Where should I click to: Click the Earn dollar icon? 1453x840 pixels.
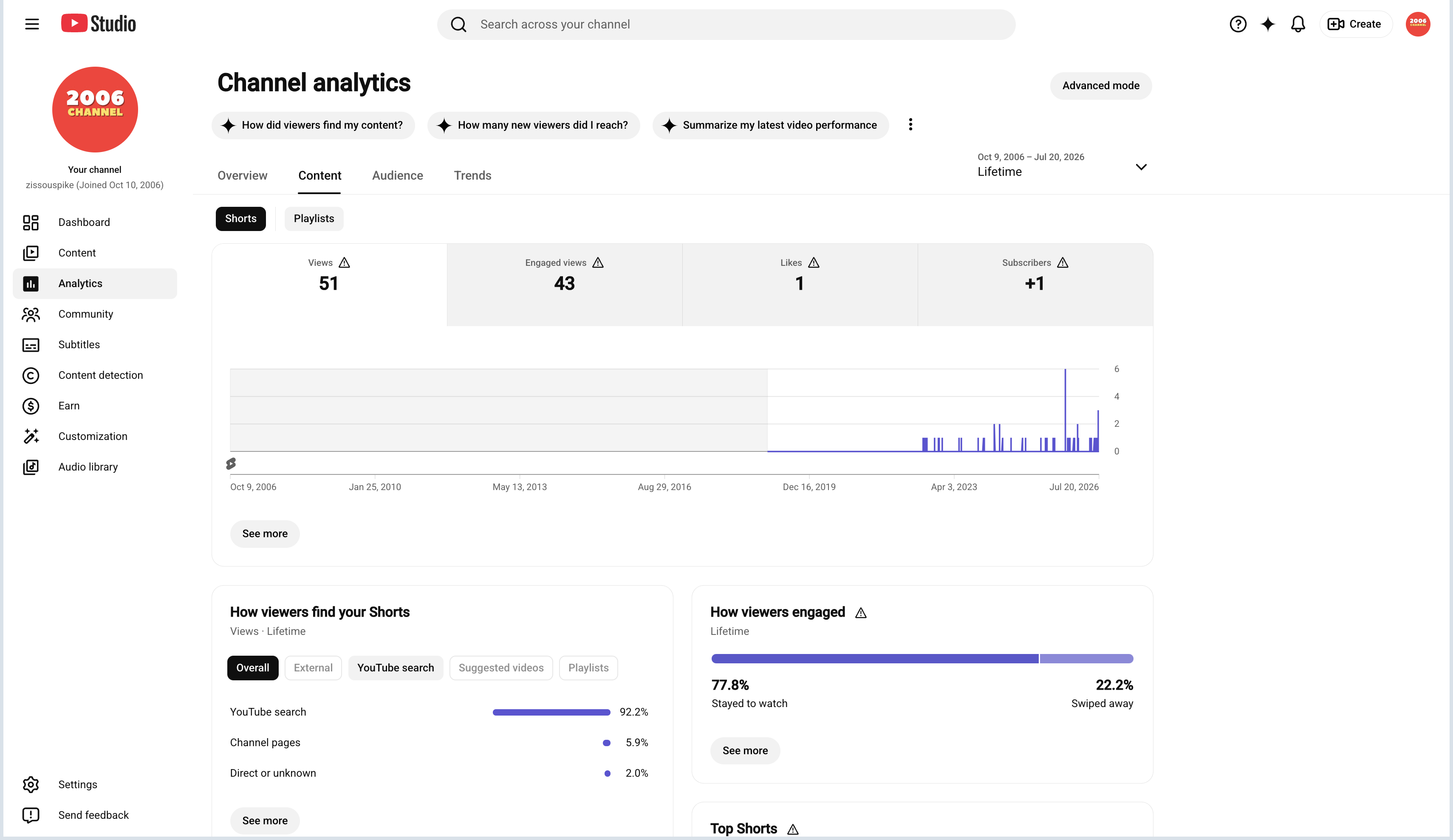coord(31,406)
